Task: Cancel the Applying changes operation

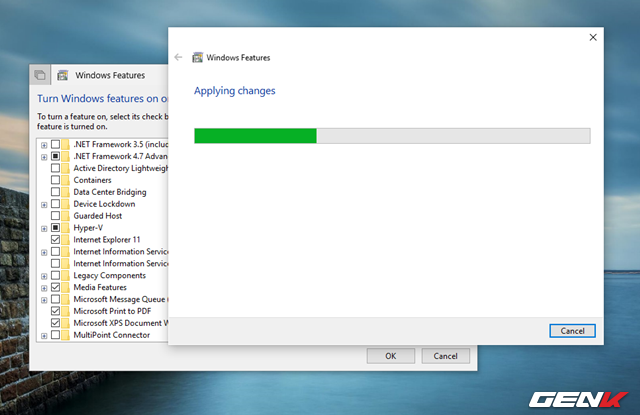Action: coord(572,331)
